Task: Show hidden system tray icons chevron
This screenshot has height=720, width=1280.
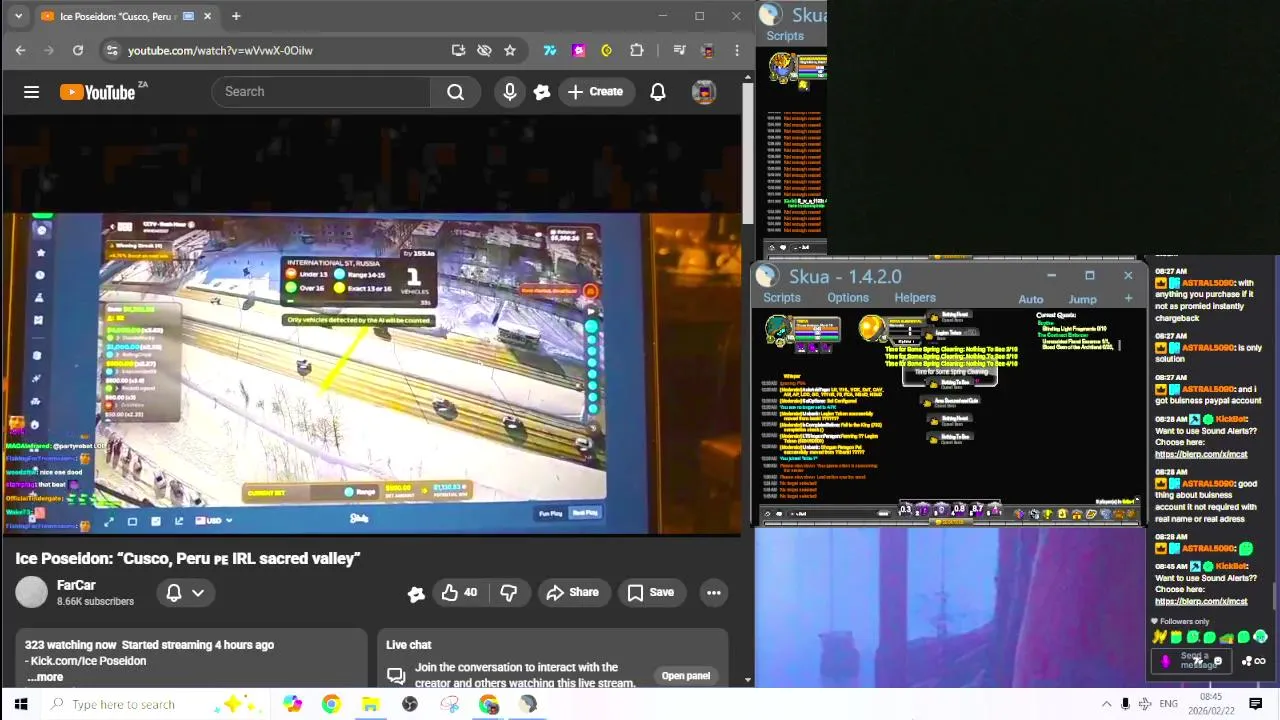Action: coord(1106,704)
